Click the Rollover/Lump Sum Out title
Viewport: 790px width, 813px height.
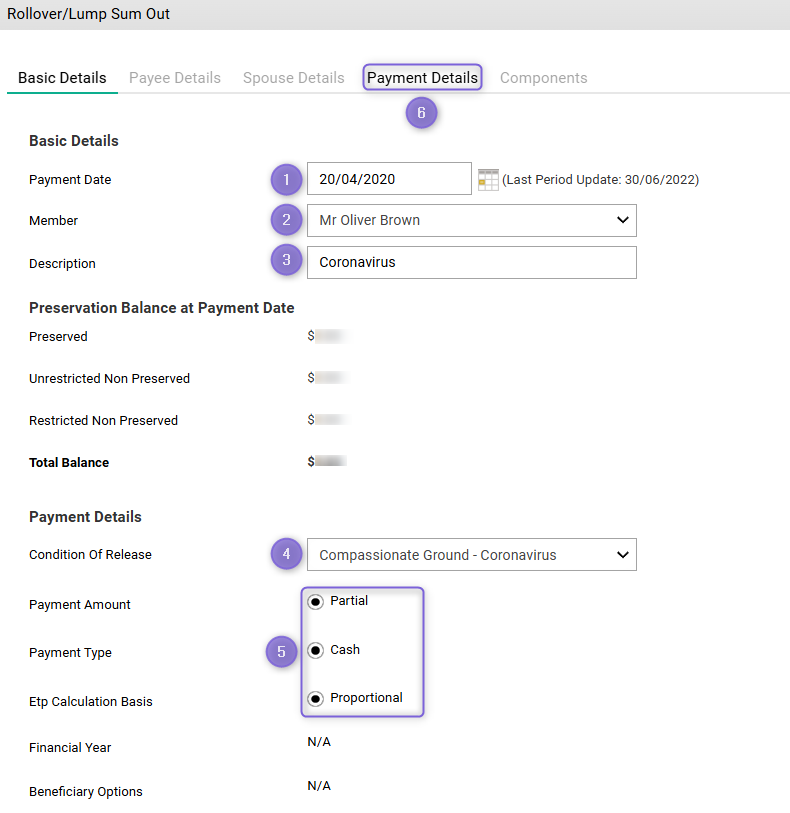88,14
